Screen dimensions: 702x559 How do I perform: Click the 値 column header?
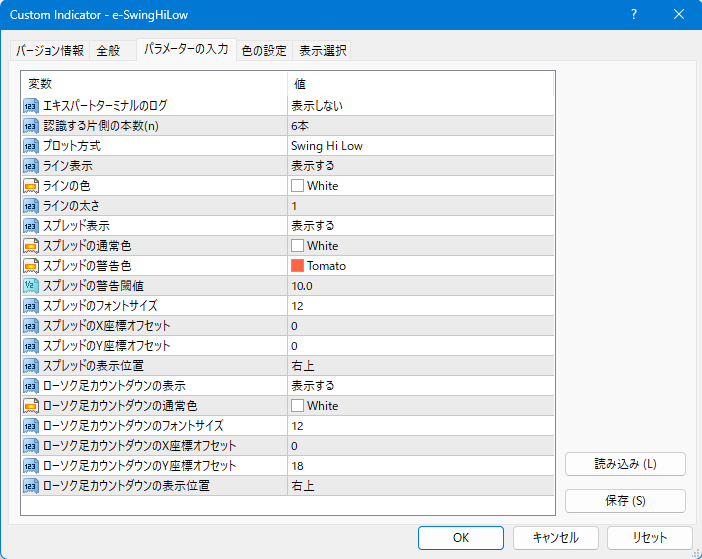click(420, 84)
